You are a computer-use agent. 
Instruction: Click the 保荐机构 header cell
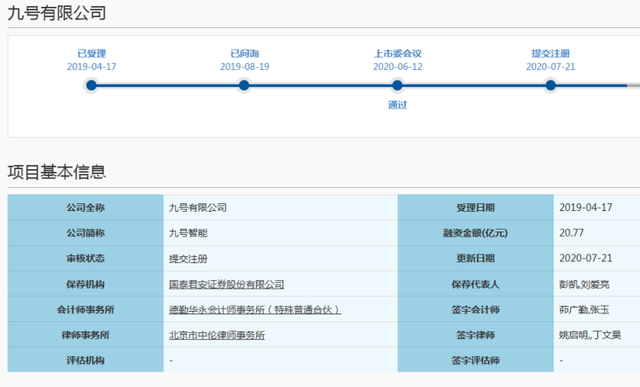85,284
